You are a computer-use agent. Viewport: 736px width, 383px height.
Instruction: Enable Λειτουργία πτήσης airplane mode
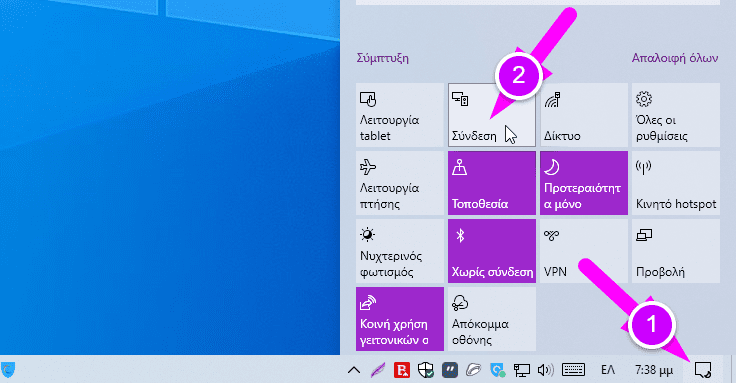[x=400, y=183]
